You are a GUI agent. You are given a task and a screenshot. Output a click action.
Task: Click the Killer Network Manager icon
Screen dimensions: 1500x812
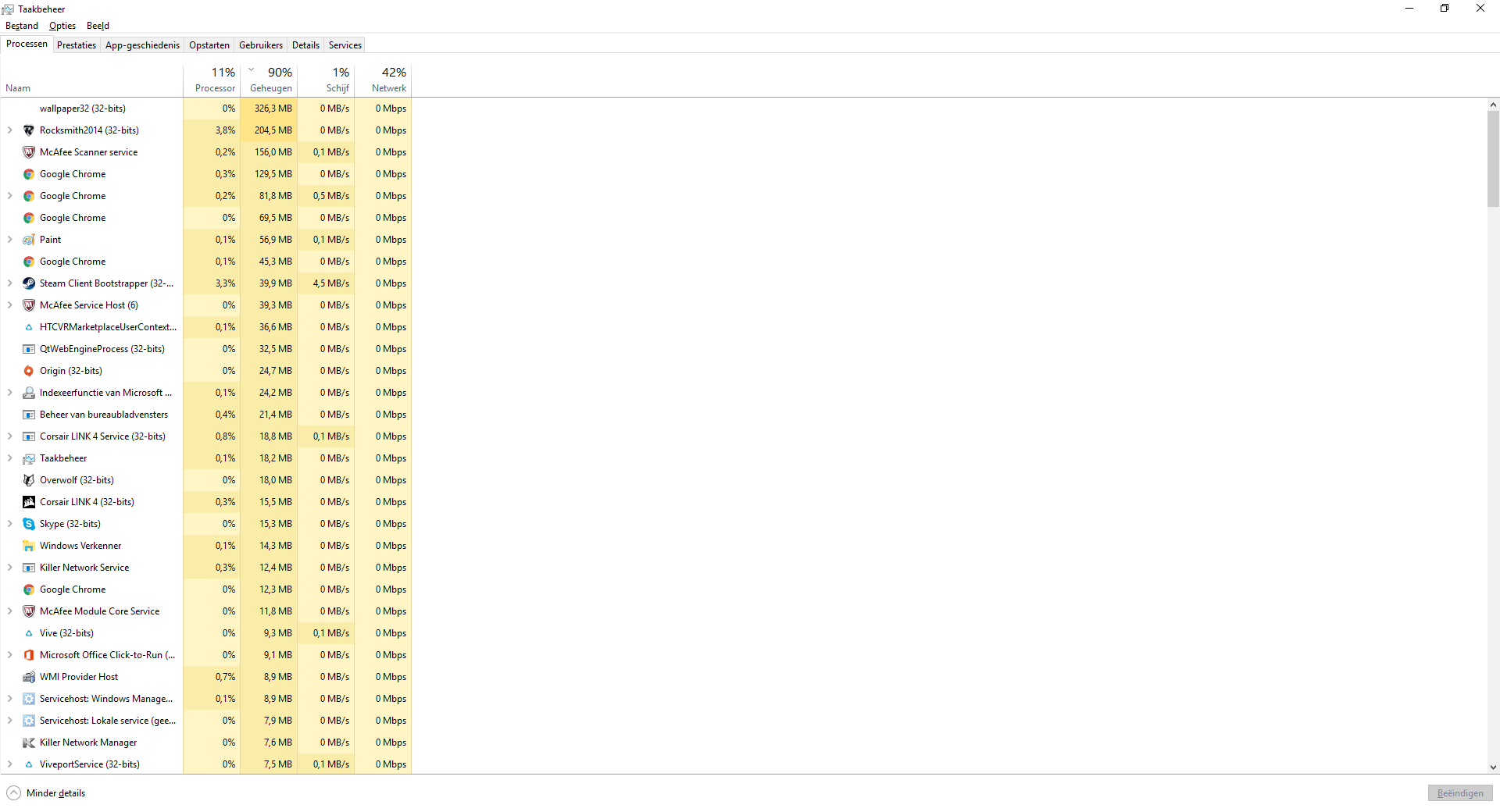point(29,743)
